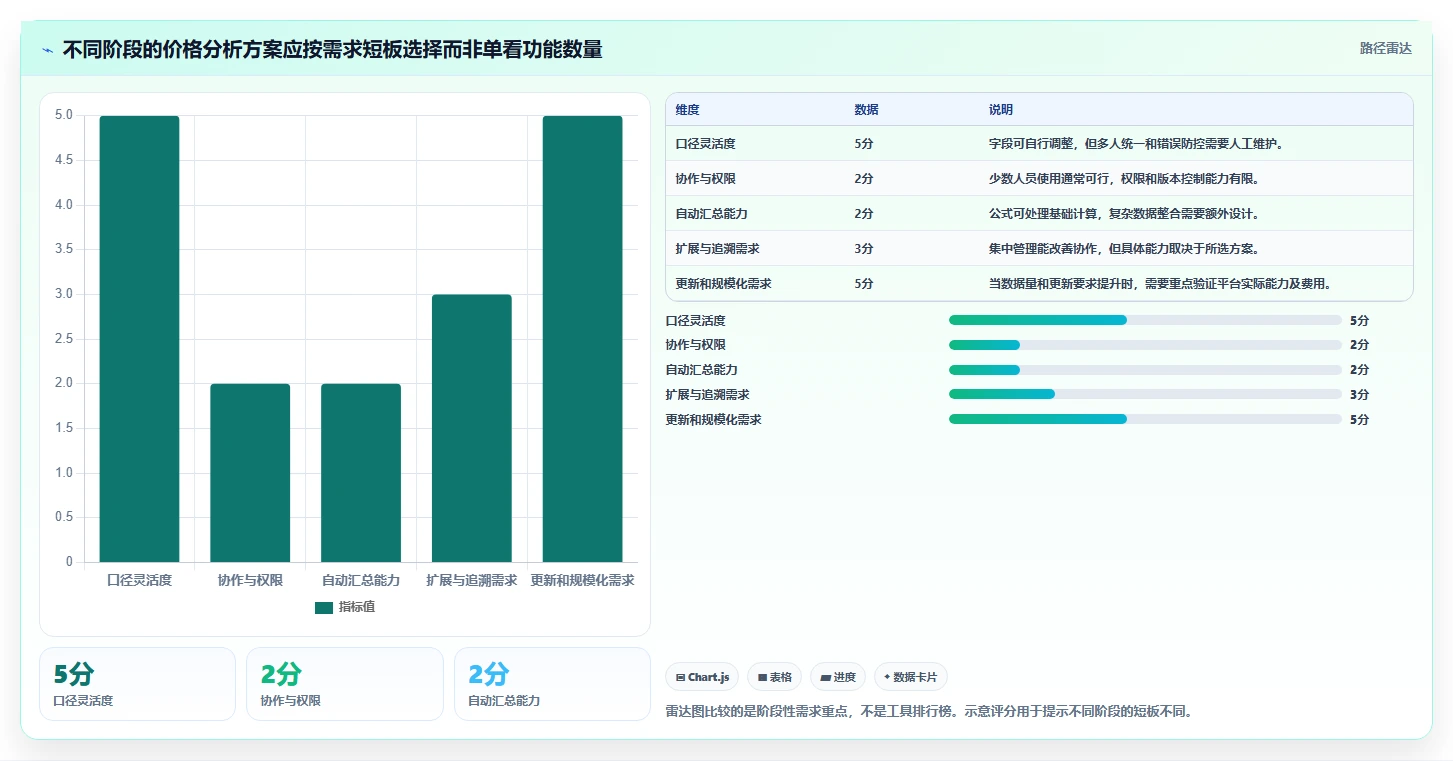Click the description starting 当数据量和更新要求提升时

tap(1159, 284)
